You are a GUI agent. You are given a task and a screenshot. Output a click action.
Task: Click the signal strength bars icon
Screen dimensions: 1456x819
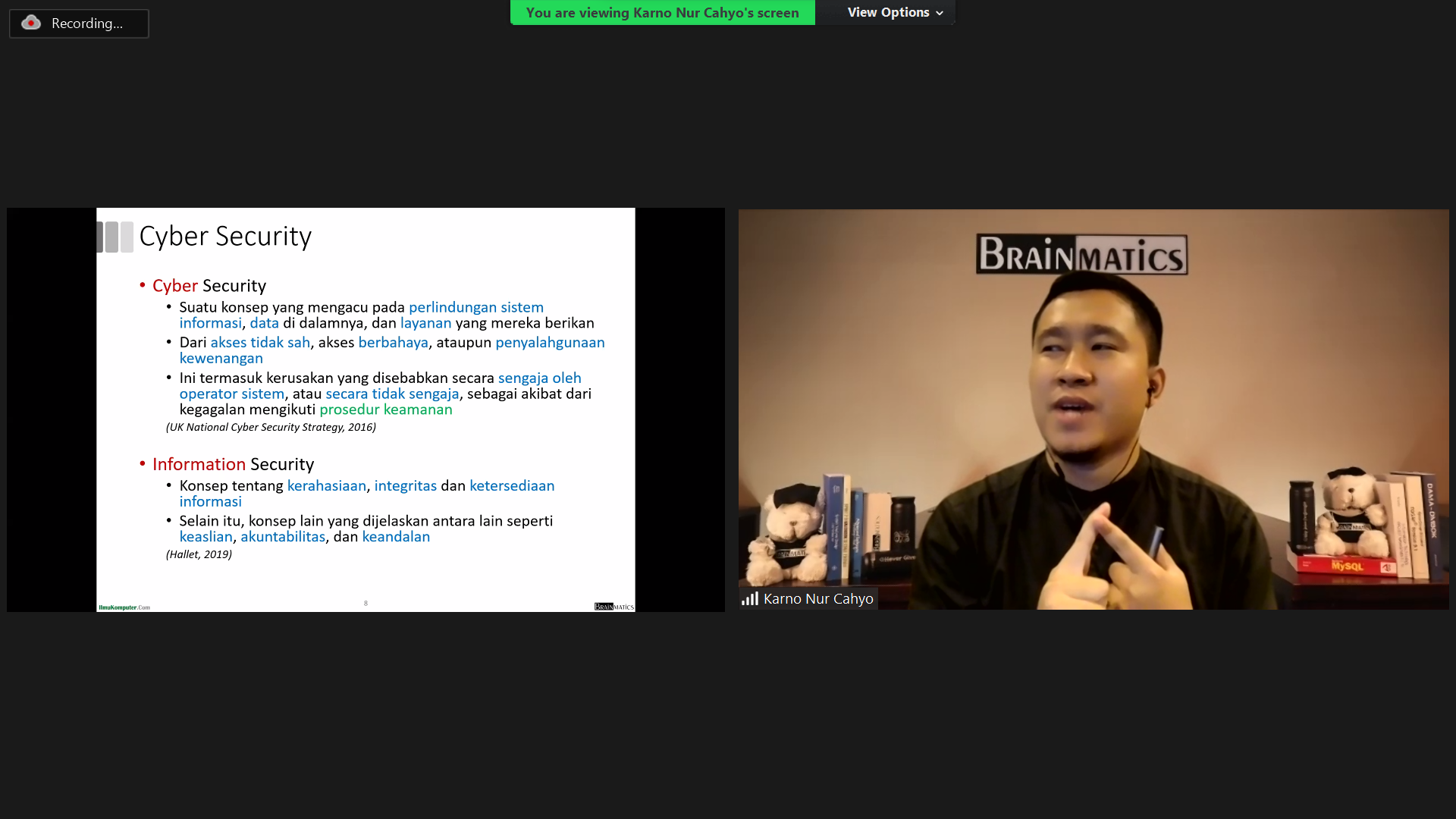pyautogui.click(x=750, y=599)
